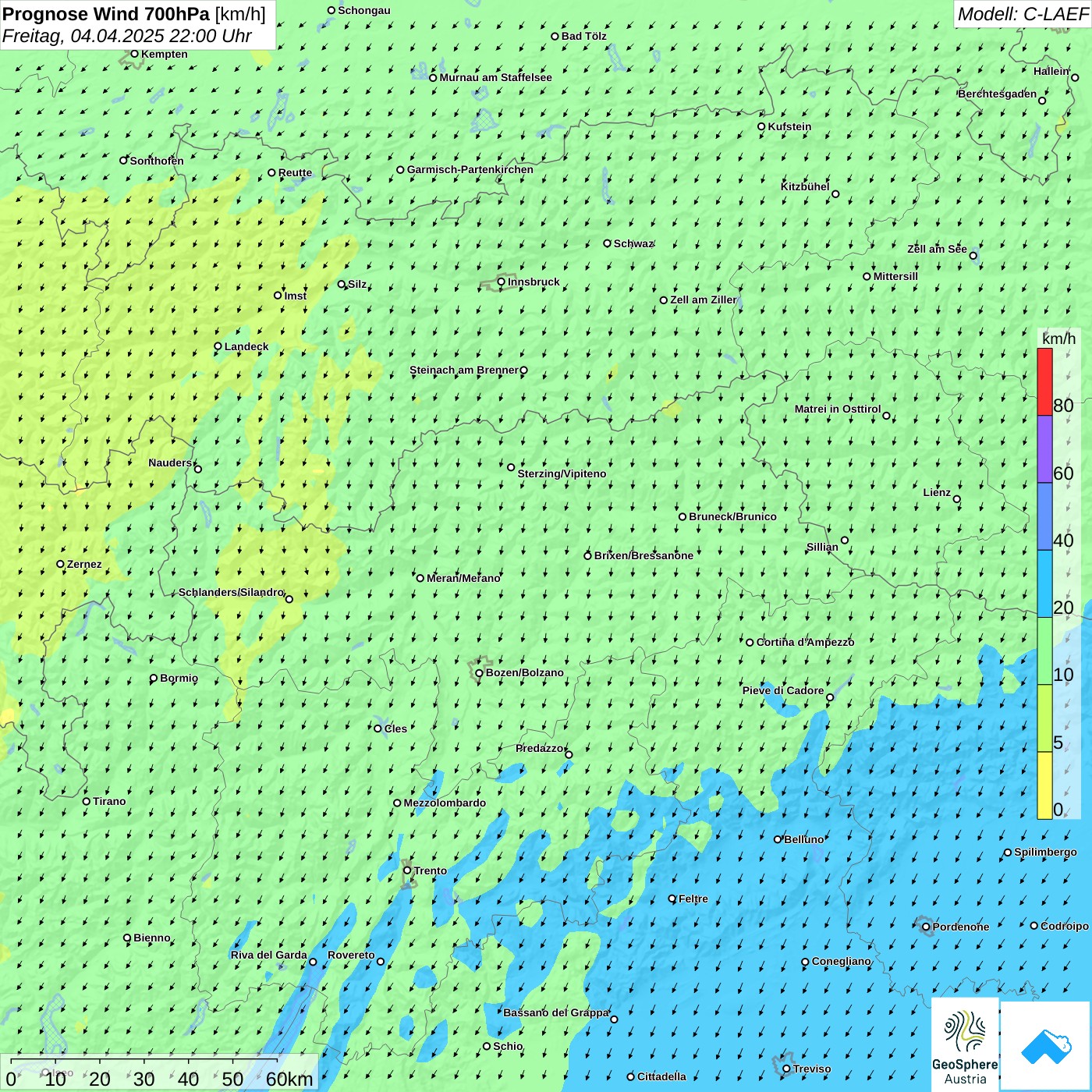
Task: Click the Riva del Garda label
Action: coord(268,955)
